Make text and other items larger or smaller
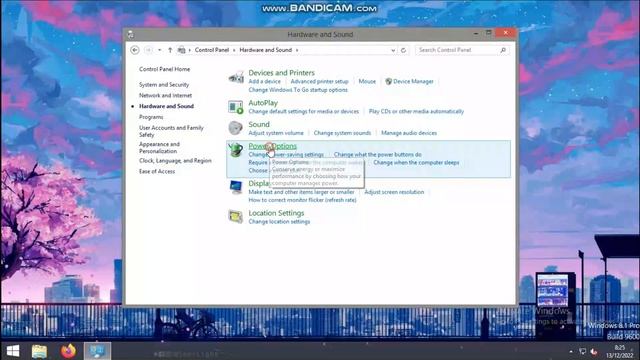Screen dimensions: 640x360 [x=301, y=192]
